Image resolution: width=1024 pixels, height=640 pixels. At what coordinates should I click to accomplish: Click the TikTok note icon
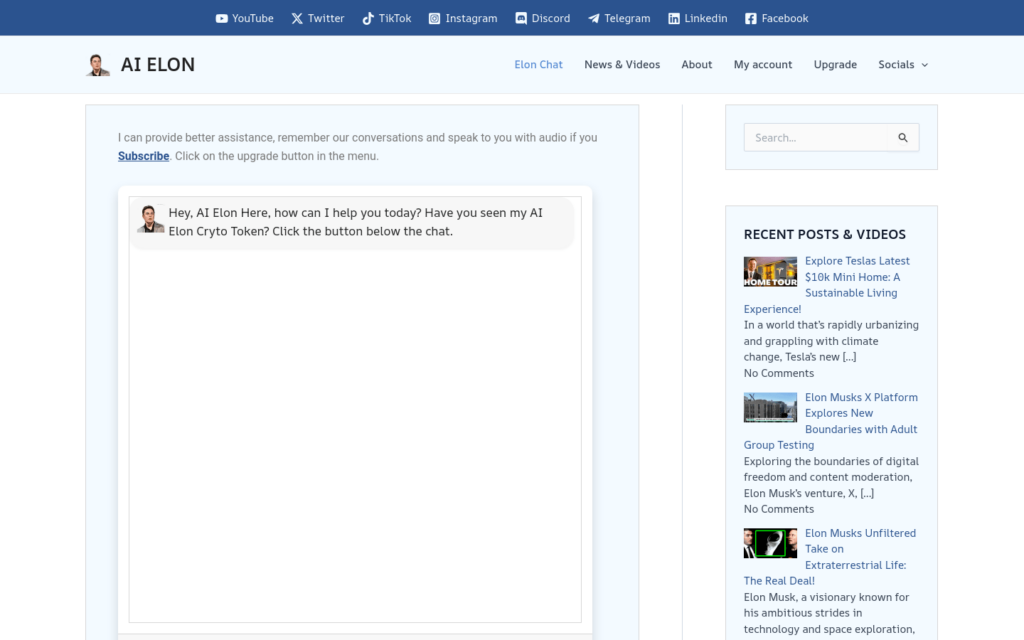[368, 18]
